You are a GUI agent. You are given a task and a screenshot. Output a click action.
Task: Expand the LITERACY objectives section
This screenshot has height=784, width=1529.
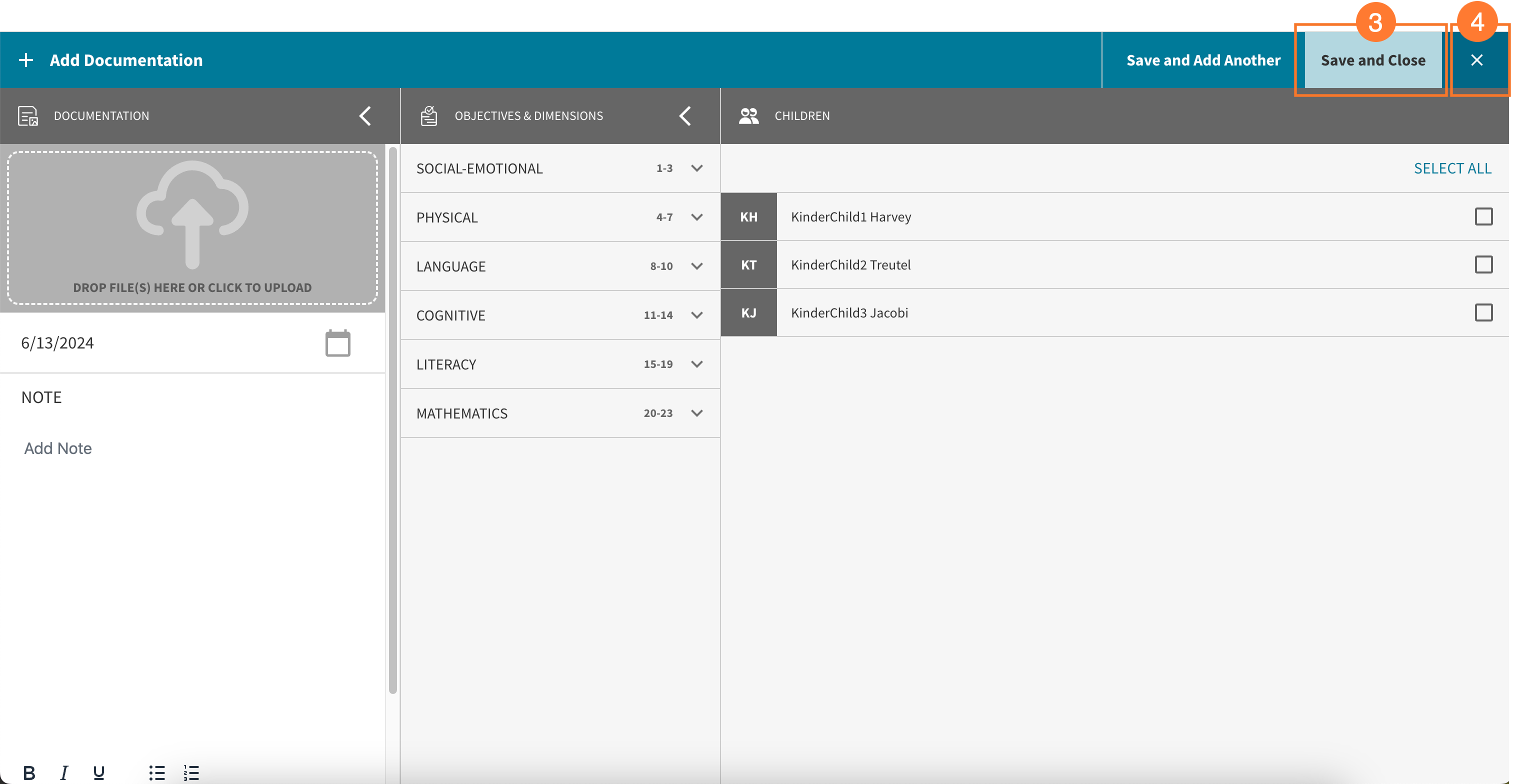click(x=697, y=364)
